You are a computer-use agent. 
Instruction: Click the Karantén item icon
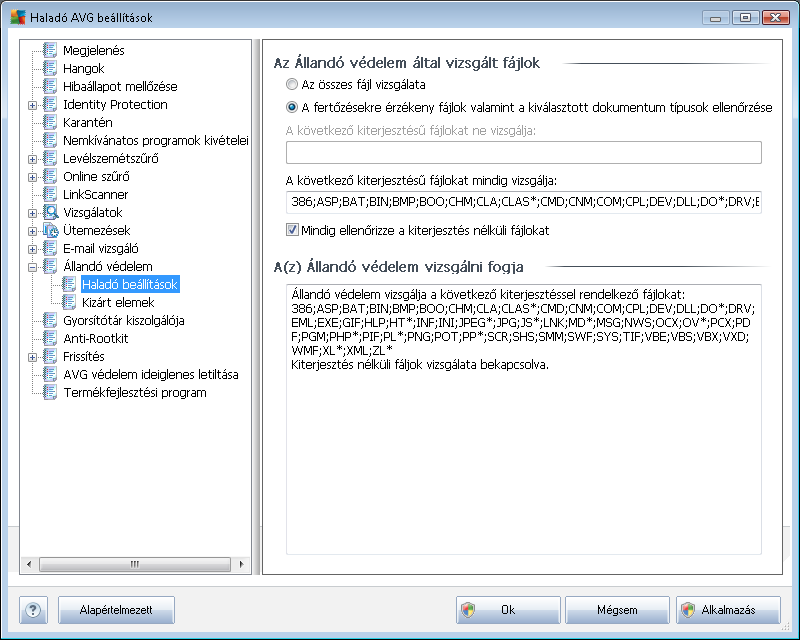[x=49, y=122]
